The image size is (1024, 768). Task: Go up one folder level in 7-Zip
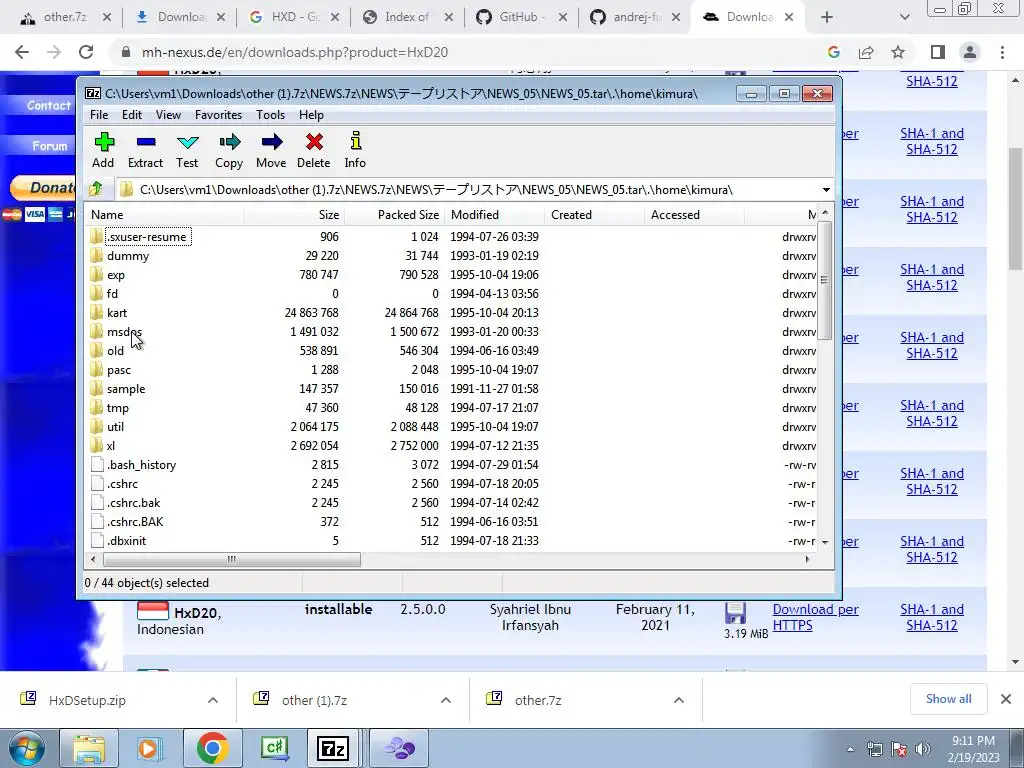pyautogui.click(x=96, y=189)
